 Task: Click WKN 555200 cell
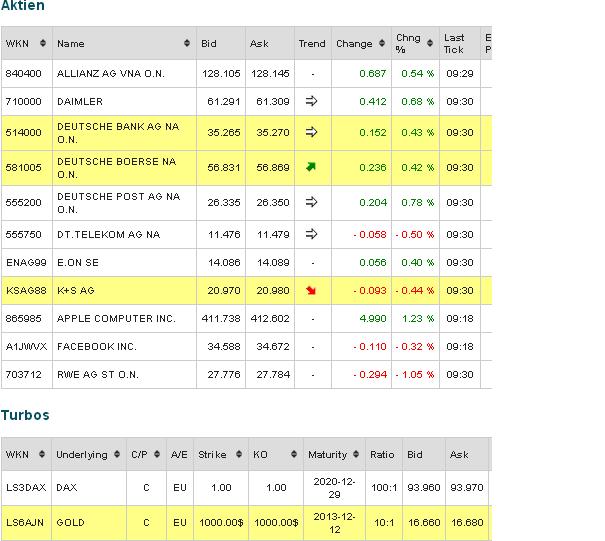(x=24, y=203)
